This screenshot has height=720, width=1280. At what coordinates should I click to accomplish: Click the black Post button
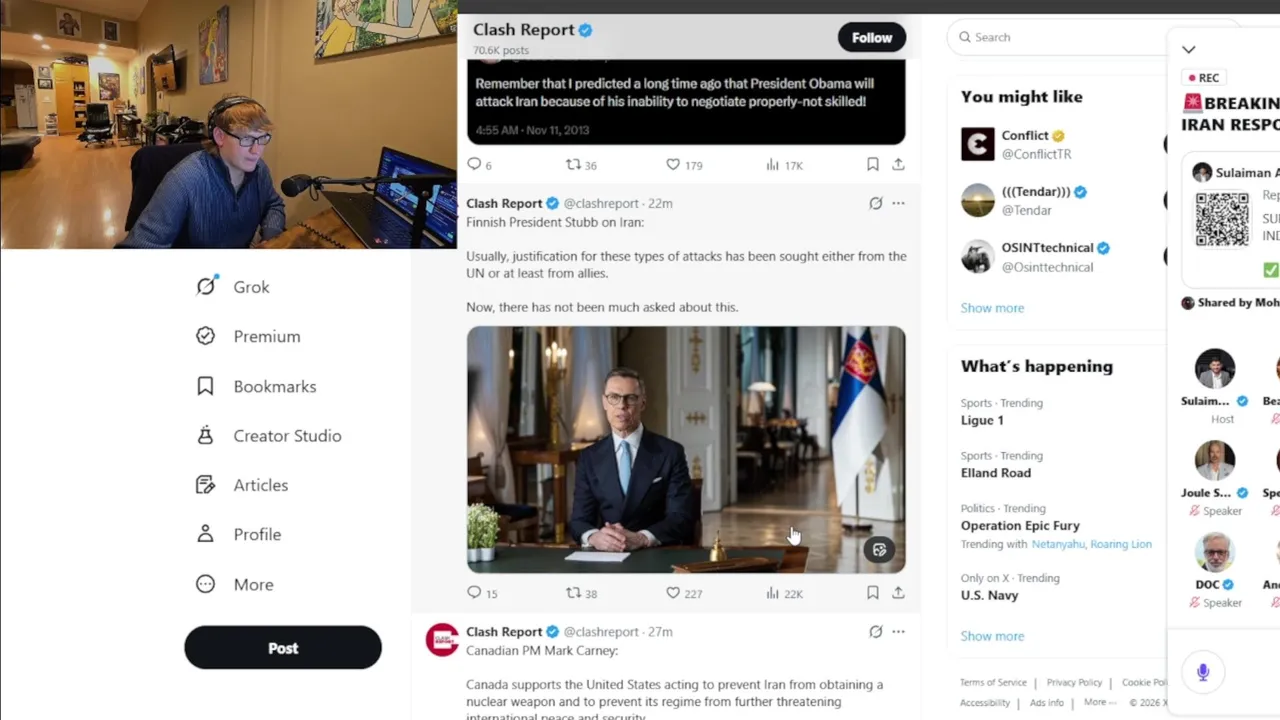(x=283, y=648)
